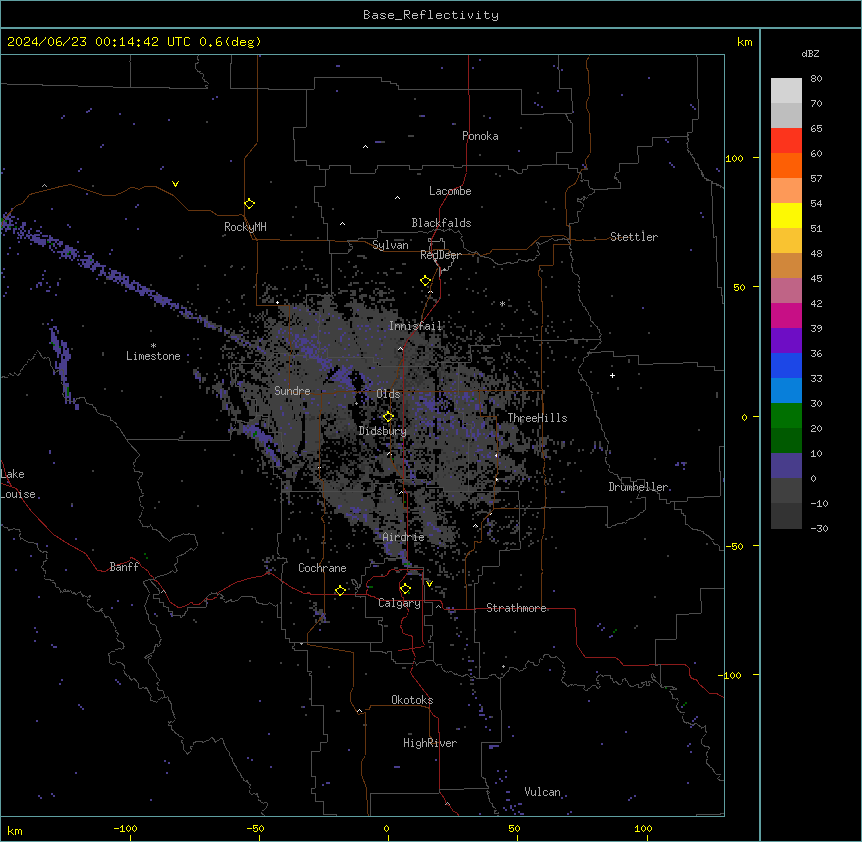Select the yellow 54–51 dBZ legend swatch

tap(786, 215)
